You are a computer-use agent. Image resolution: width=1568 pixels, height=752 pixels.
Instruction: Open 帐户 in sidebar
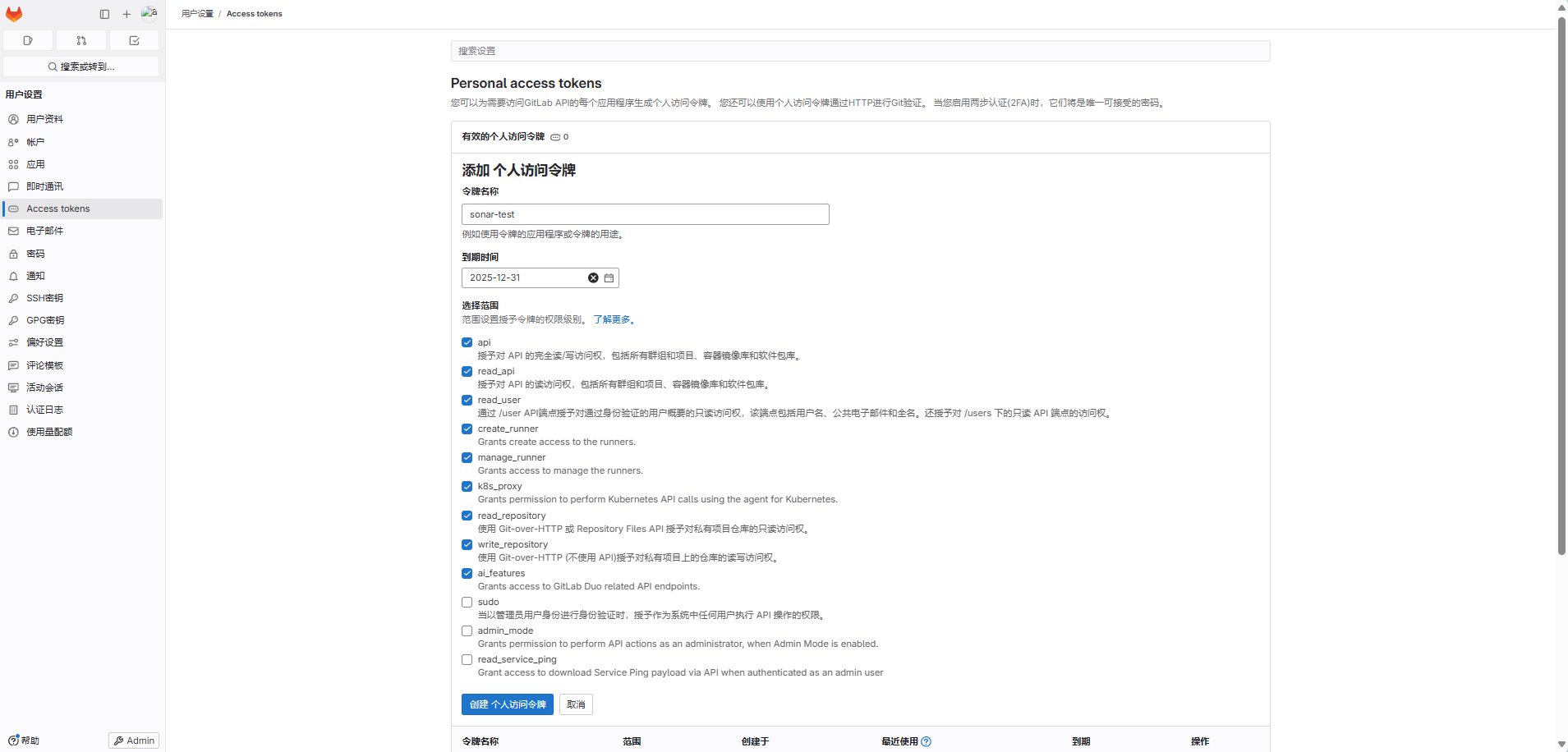(x=82, y=142)
